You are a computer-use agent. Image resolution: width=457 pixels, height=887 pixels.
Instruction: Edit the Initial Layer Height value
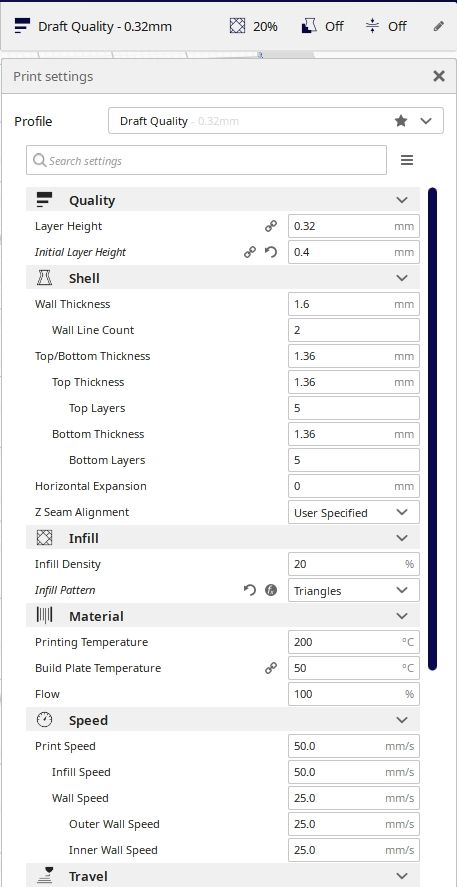[354, 252]
